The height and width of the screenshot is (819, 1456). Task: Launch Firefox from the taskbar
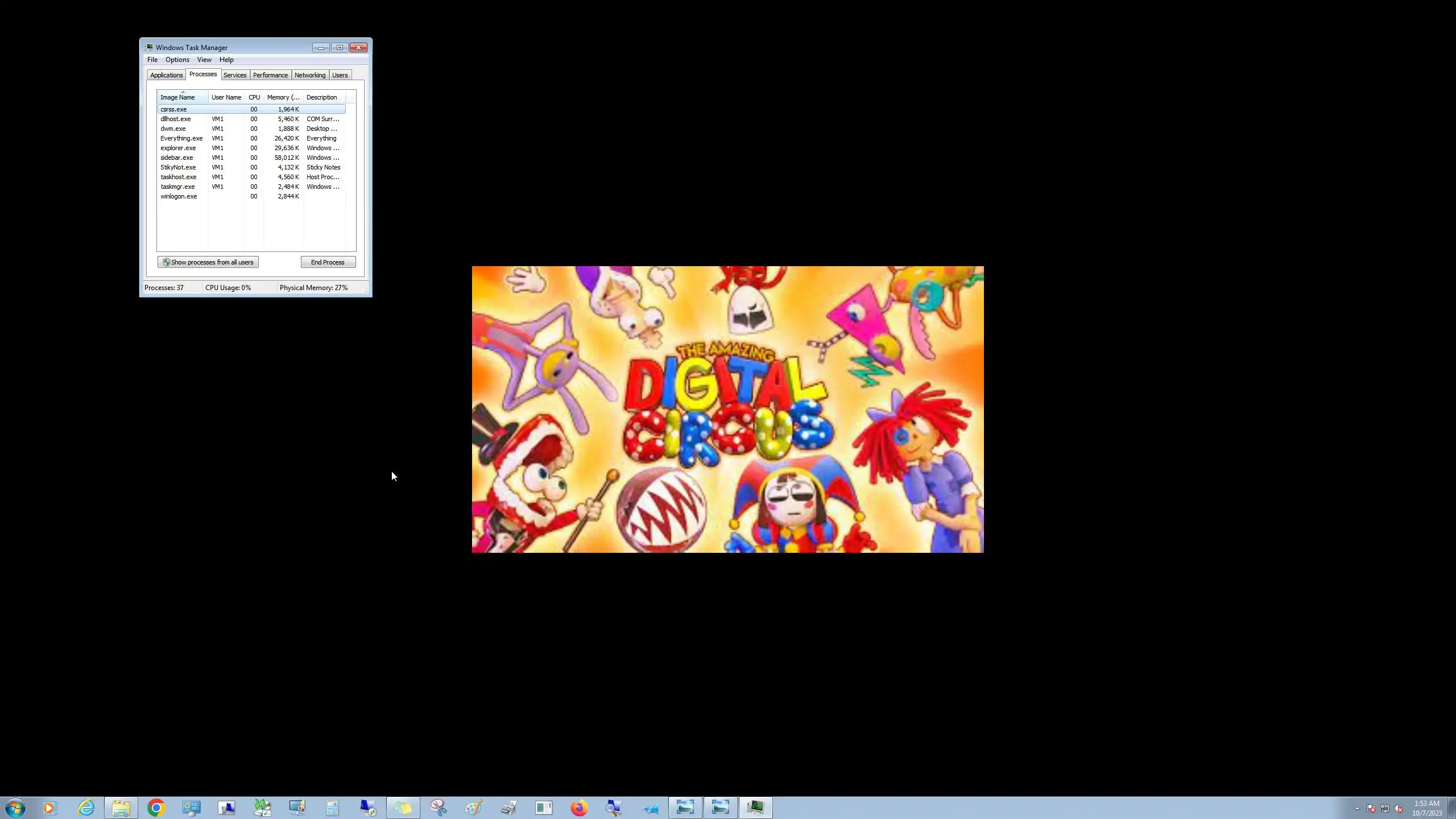click(x=579, y=808)
